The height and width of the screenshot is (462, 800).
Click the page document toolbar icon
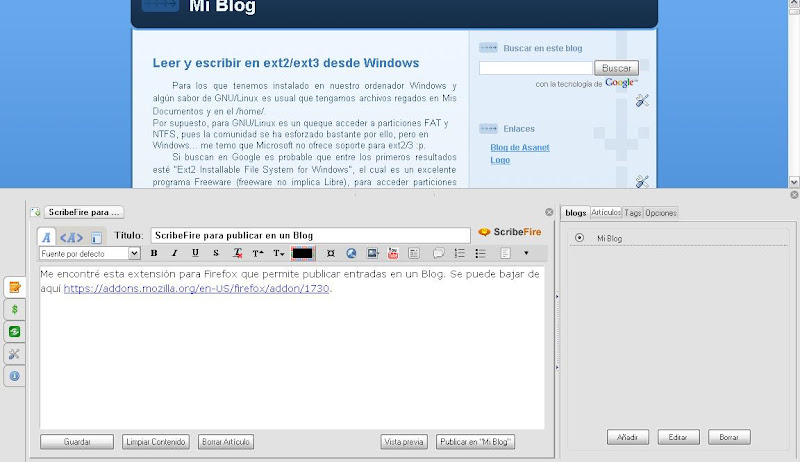point(505,253)
